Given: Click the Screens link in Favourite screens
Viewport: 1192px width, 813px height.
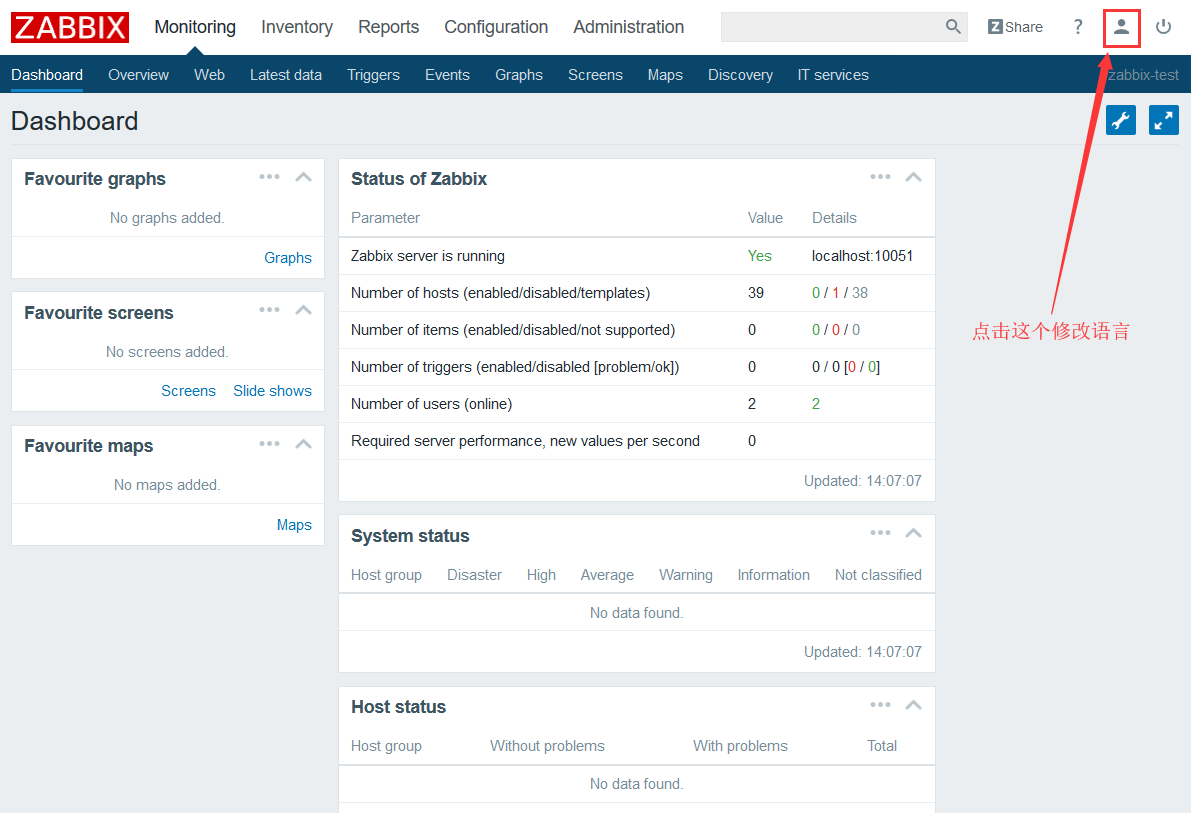Looking at the screenshot, I should [189, 391].
